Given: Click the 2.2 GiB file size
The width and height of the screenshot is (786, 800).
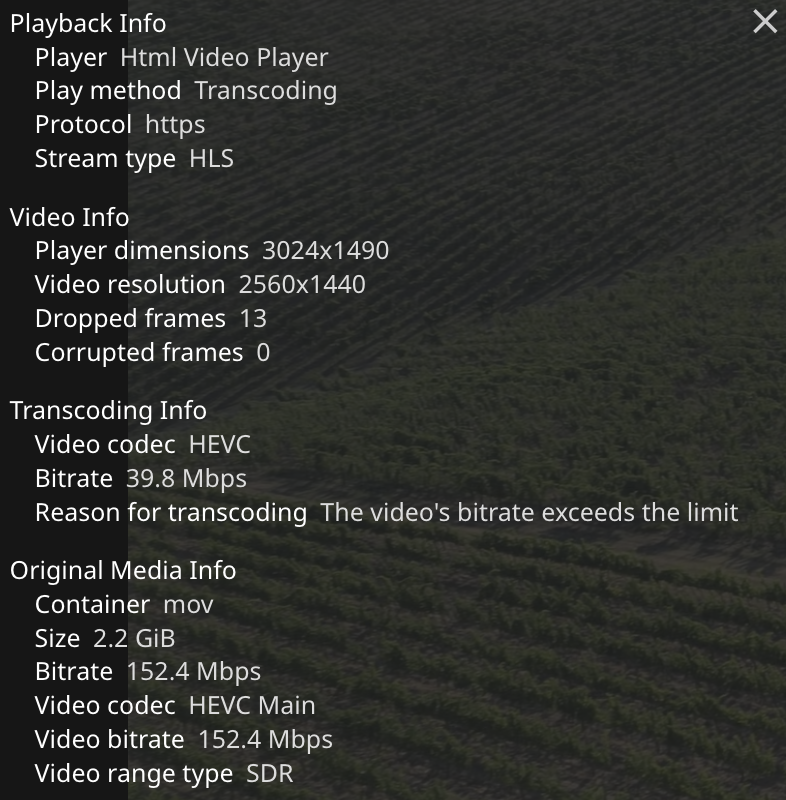Looking at the screenshot, I should [134, 639].
